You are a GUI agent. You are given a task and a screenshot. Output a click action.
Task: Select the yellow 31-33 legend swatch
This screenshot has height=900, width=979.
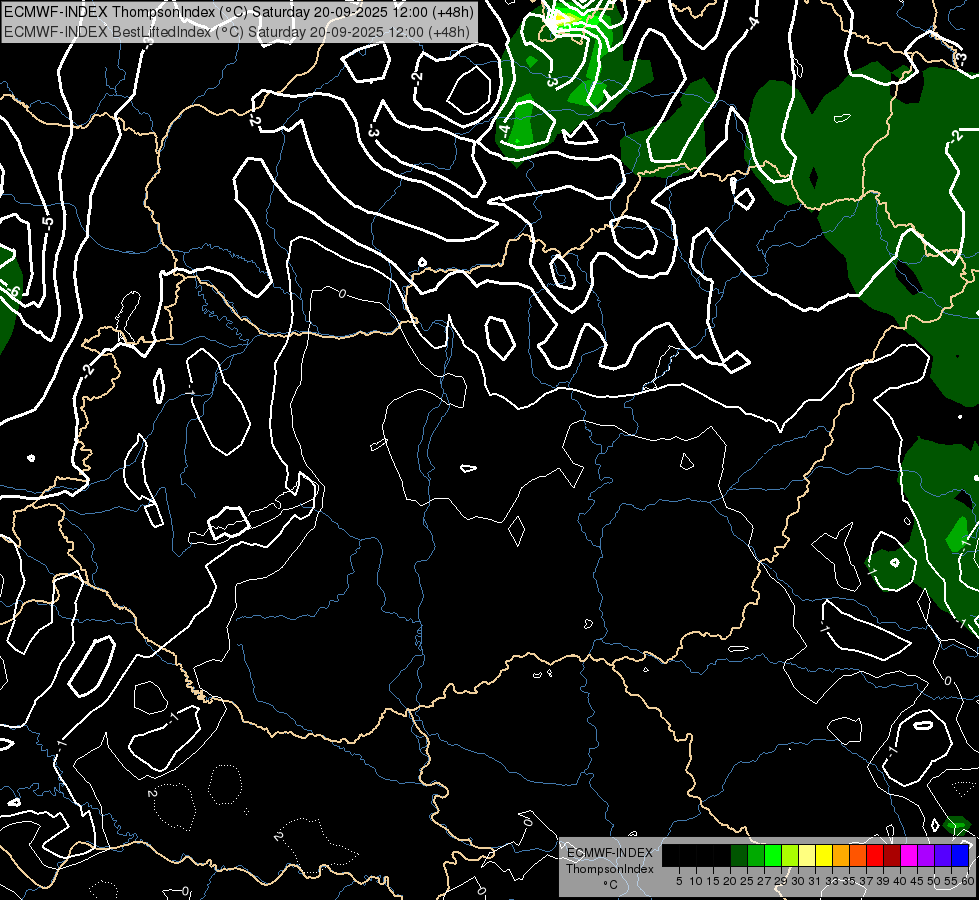[x=824, y=855]
